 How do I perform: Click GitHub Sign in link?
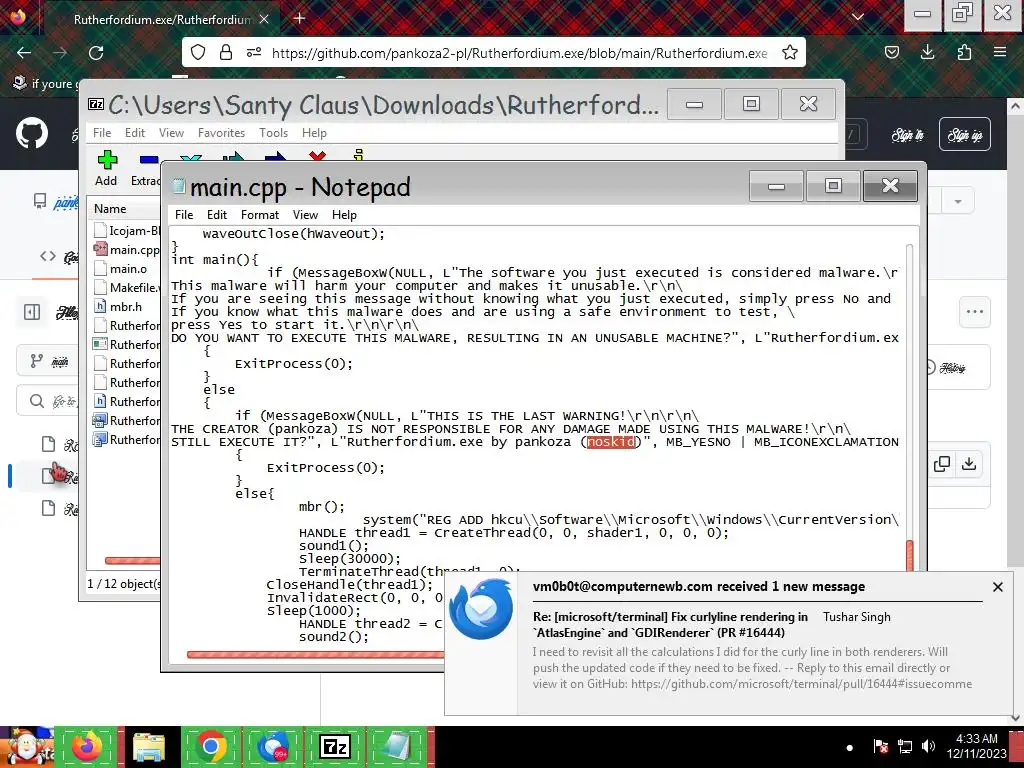(x=908, y=135)
